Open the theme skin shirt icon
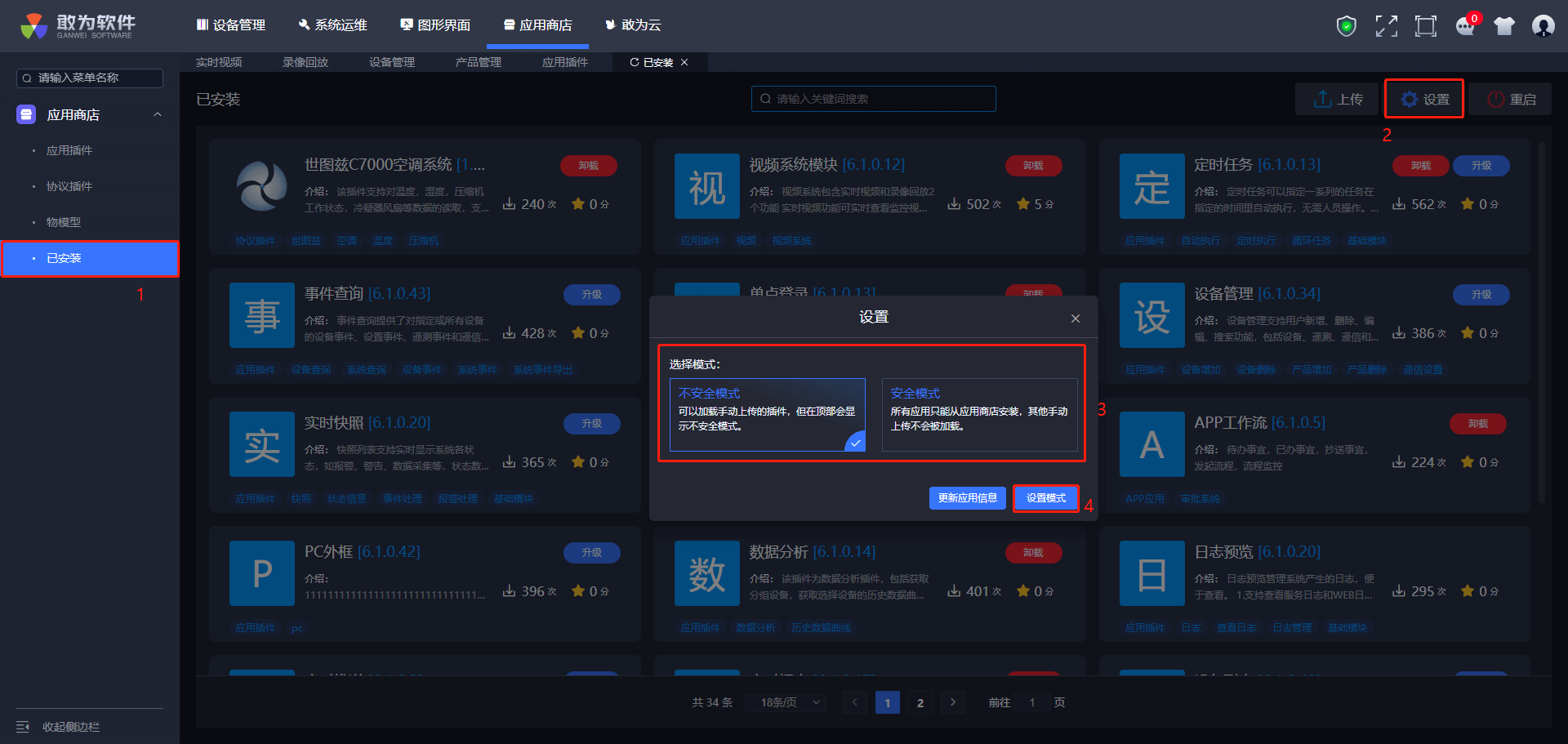Screen dimensions: 1568x744 [x=1504, y=26]
